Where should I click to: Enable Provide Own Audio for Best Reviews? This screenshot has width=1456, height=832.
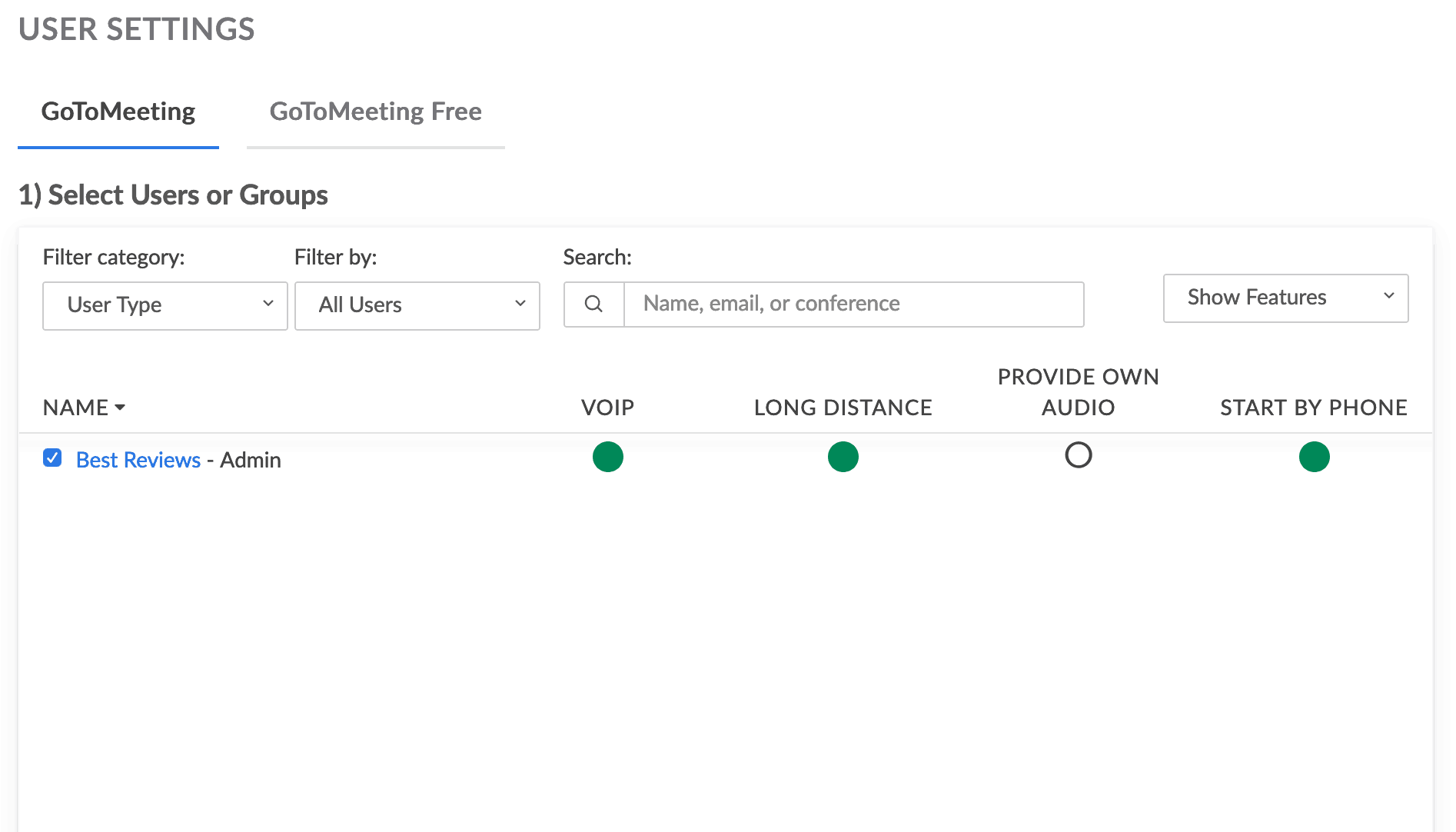pyautogui.click(x=1079, y=455)
